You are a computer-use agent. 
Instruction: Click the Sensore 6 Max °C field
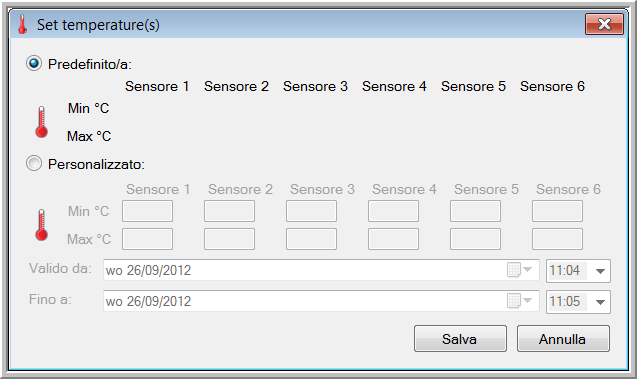(557, 239)
